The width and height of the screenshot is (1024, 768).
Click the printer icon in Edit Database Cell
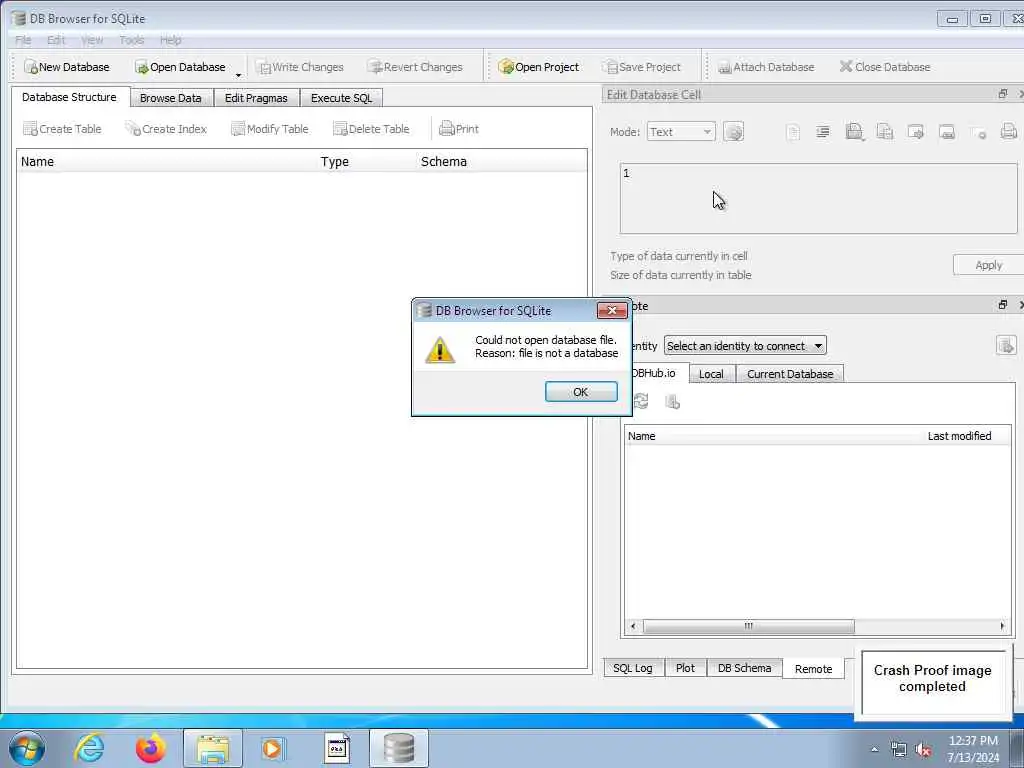point(1008,132)
